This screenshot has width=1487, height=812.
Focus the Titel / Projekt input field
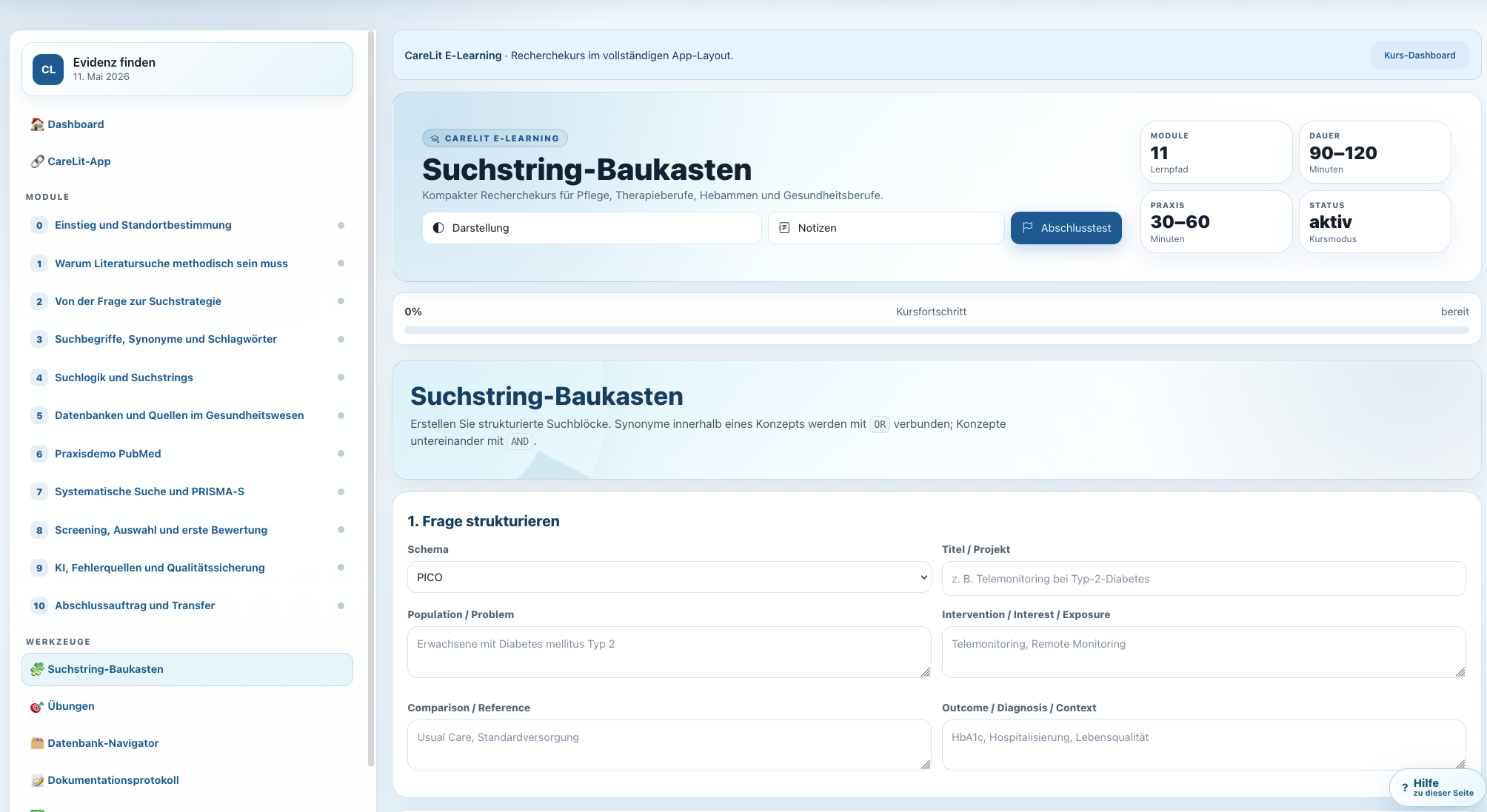1203,579
